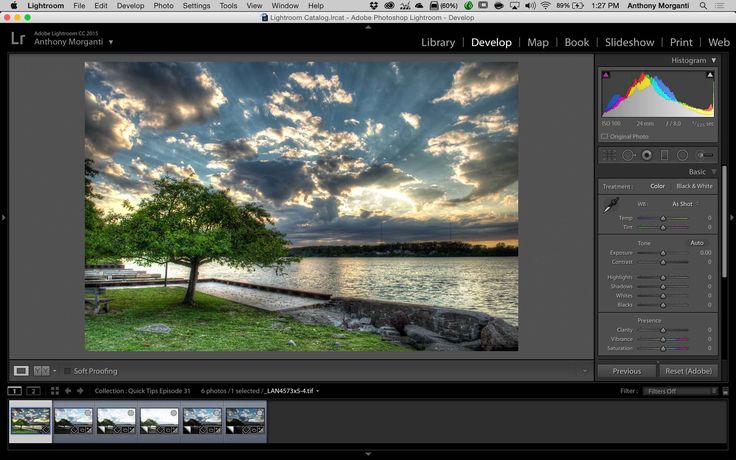Go back using filmstrip left arrow
Image resolution: width=736 pixels, height=460 pixels.
(x=68, y=391)
